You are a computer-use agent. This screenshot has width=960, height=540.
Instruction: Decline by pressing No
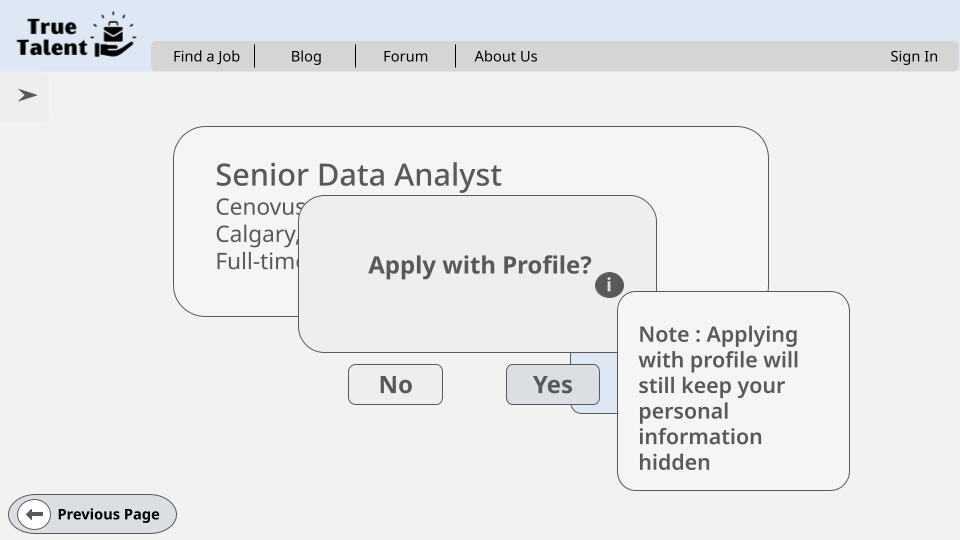pyautogui.click(x=395, y=385)
